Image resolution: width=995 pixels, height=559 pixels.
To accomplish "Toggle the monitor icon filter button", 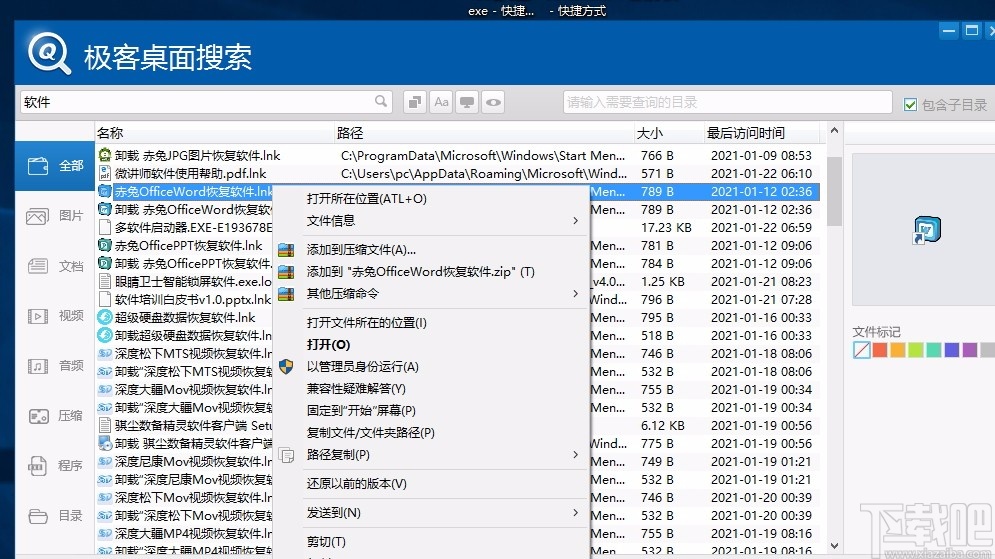I will click(467, 102).
